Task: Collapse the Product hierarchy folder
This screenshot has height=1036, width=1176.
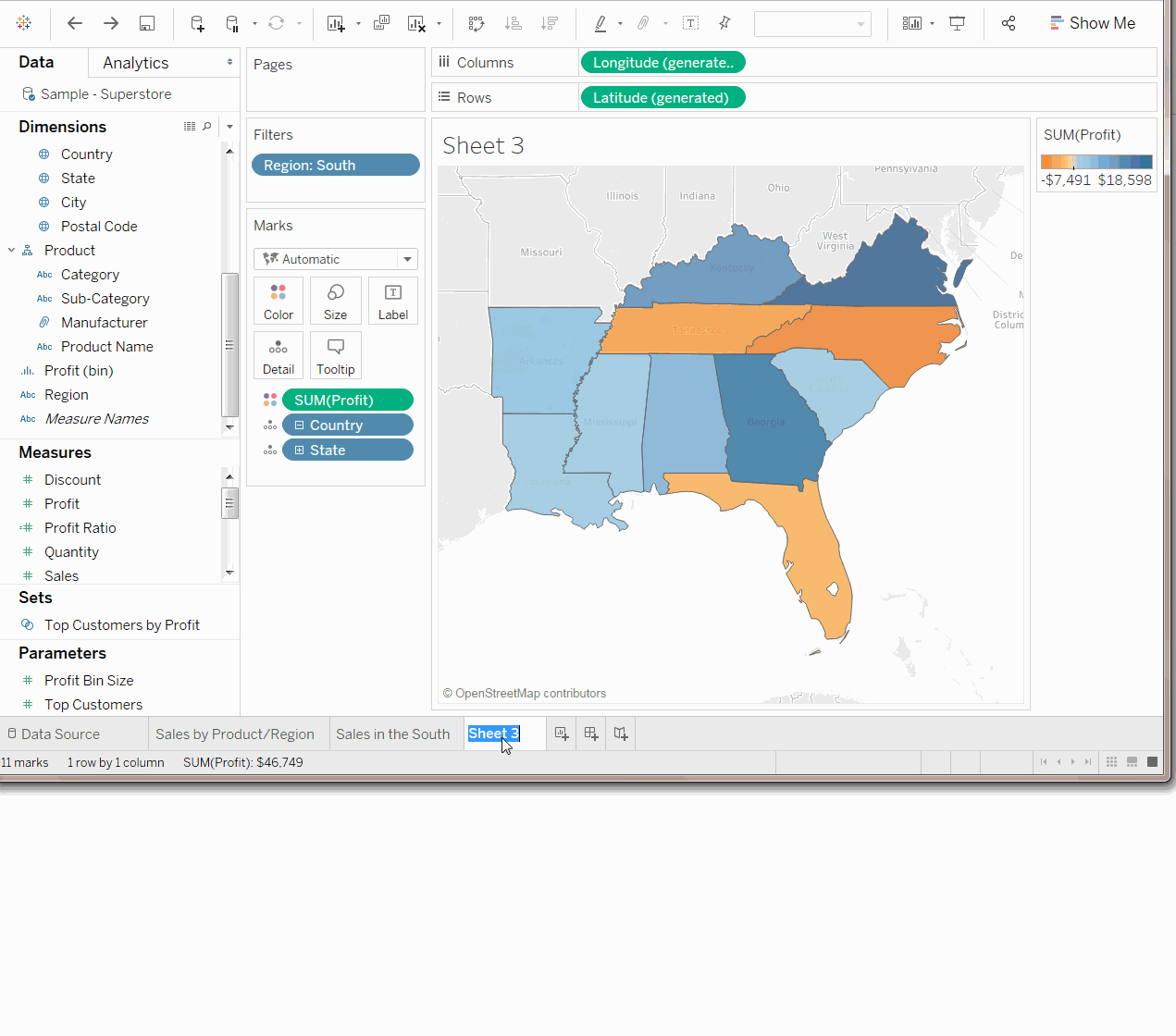Action: coord(11,251)
